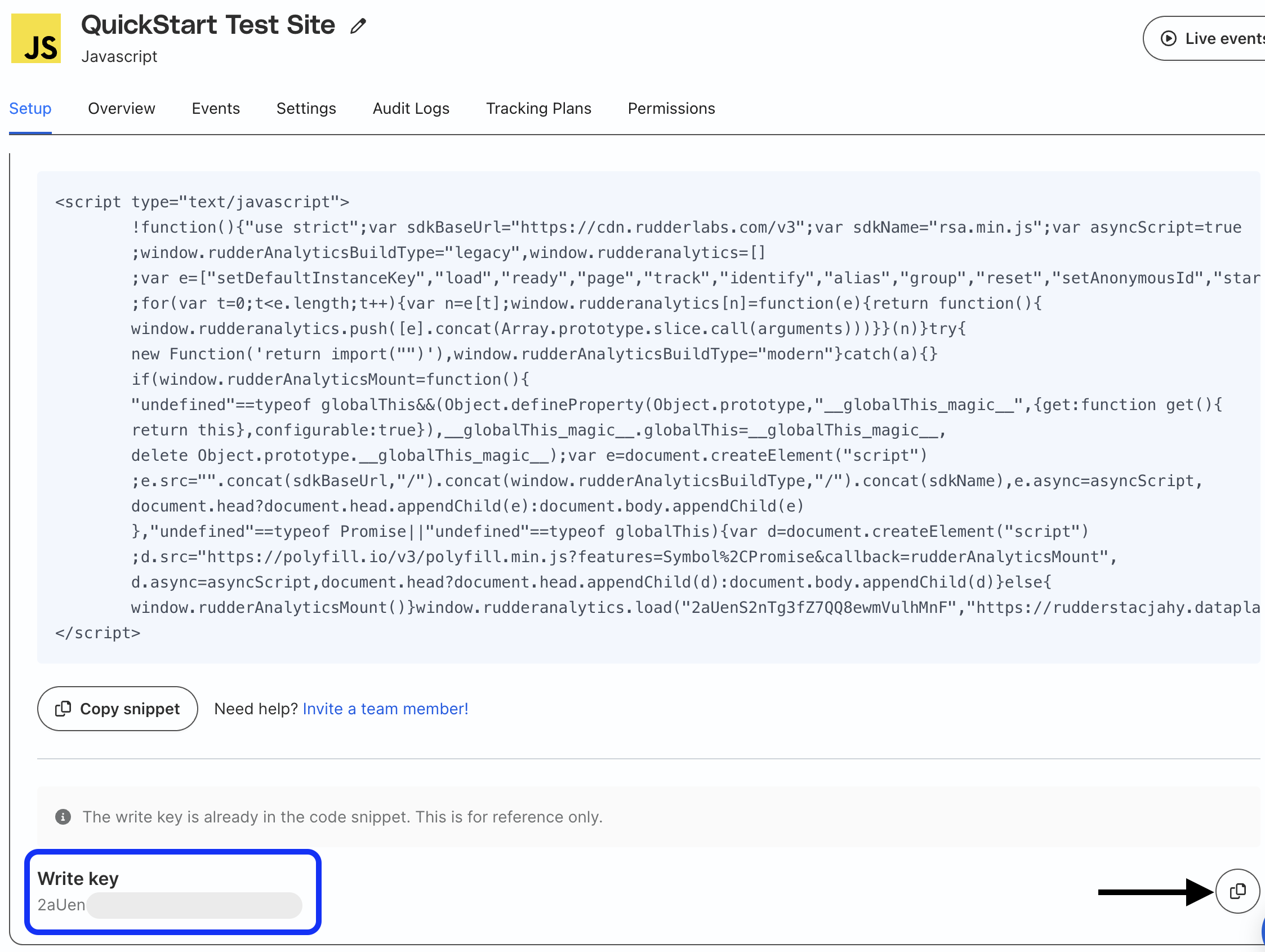
Task: Click the sdkBaseUrl line in the snippet
Action: 686,227
